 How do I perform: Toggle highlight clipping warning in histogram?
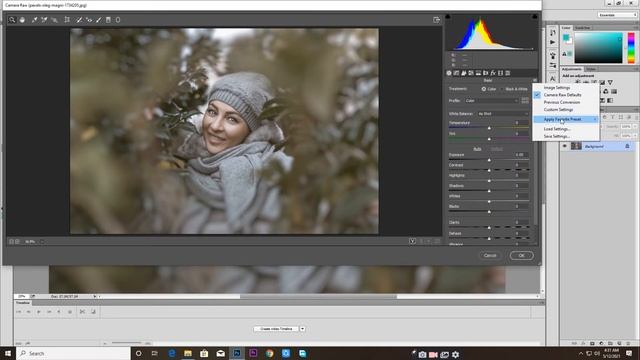click(535, 17)
